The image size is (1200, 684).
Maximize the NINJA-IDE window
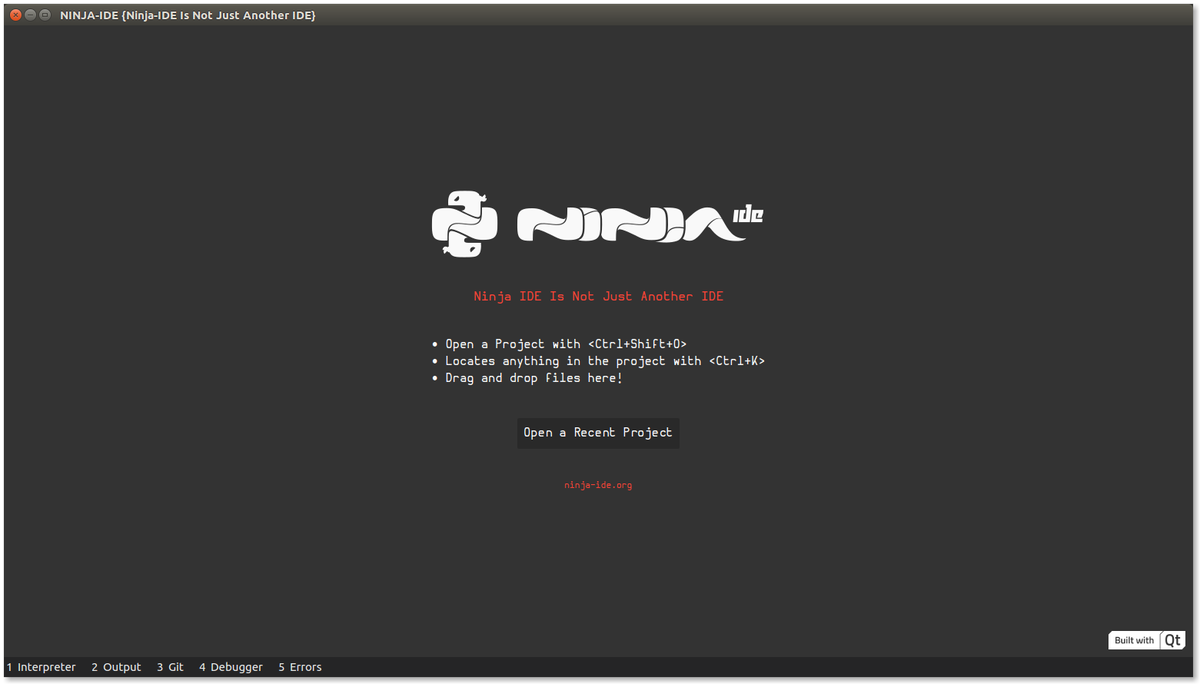(x=45, y=15)
